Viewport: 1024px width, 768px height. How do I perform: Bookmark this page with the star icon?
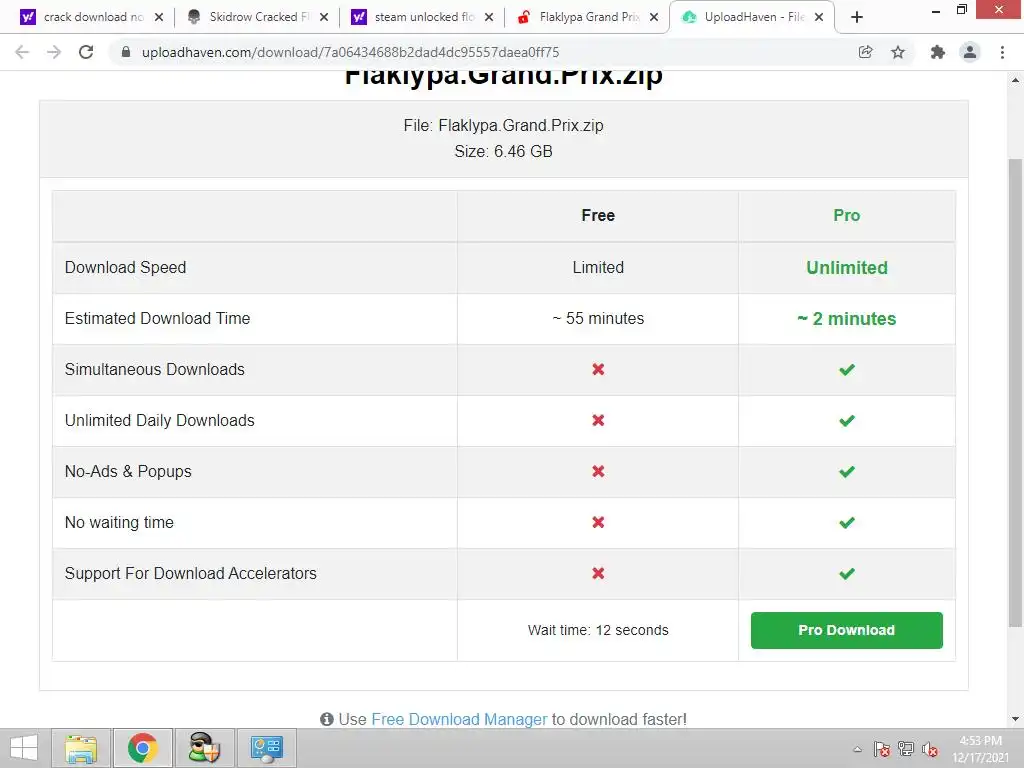[x=899, y=52]
